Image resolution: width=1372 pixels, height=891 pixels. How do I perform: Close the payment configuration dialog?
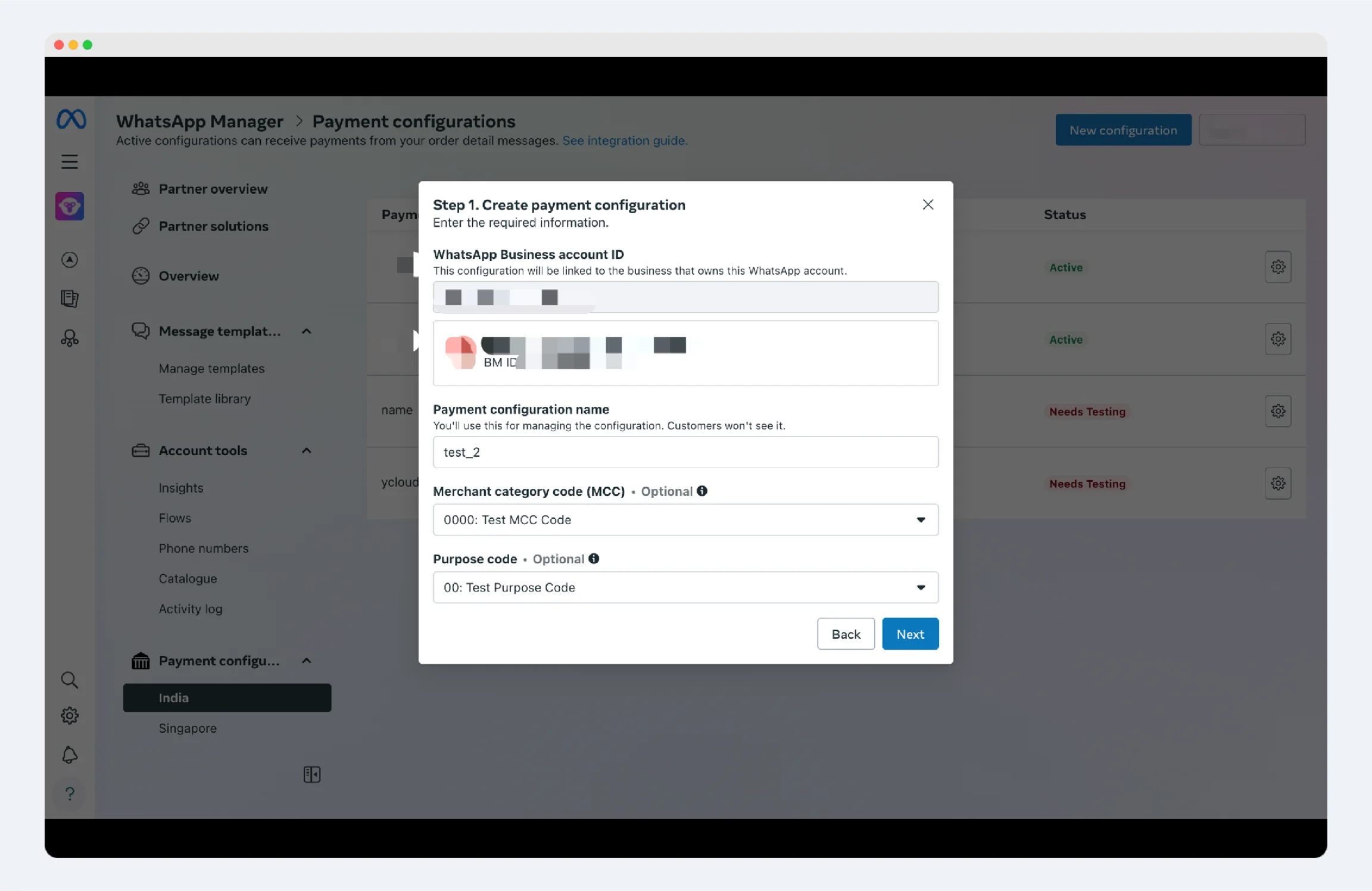point(928,204)
